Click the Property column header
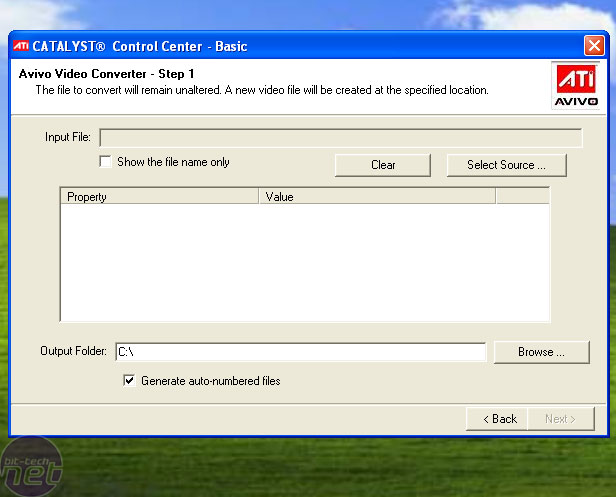The width and height of the screenshot is (616, 497). (160, 196)
